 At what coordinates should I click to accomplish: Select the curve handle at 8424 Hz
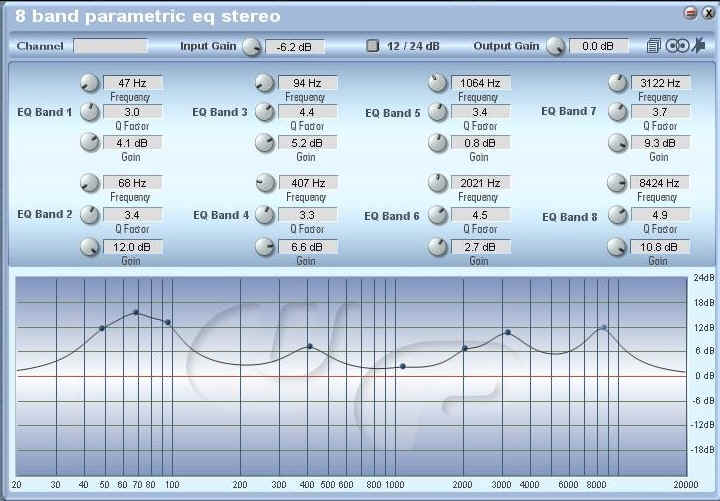[604, 328]
